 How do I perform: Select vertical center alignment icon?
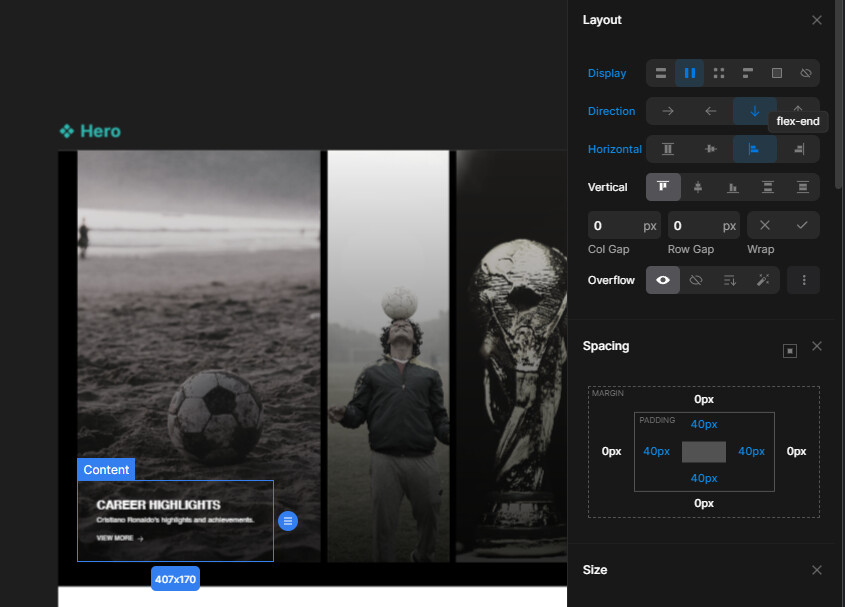tap(698, 187)
